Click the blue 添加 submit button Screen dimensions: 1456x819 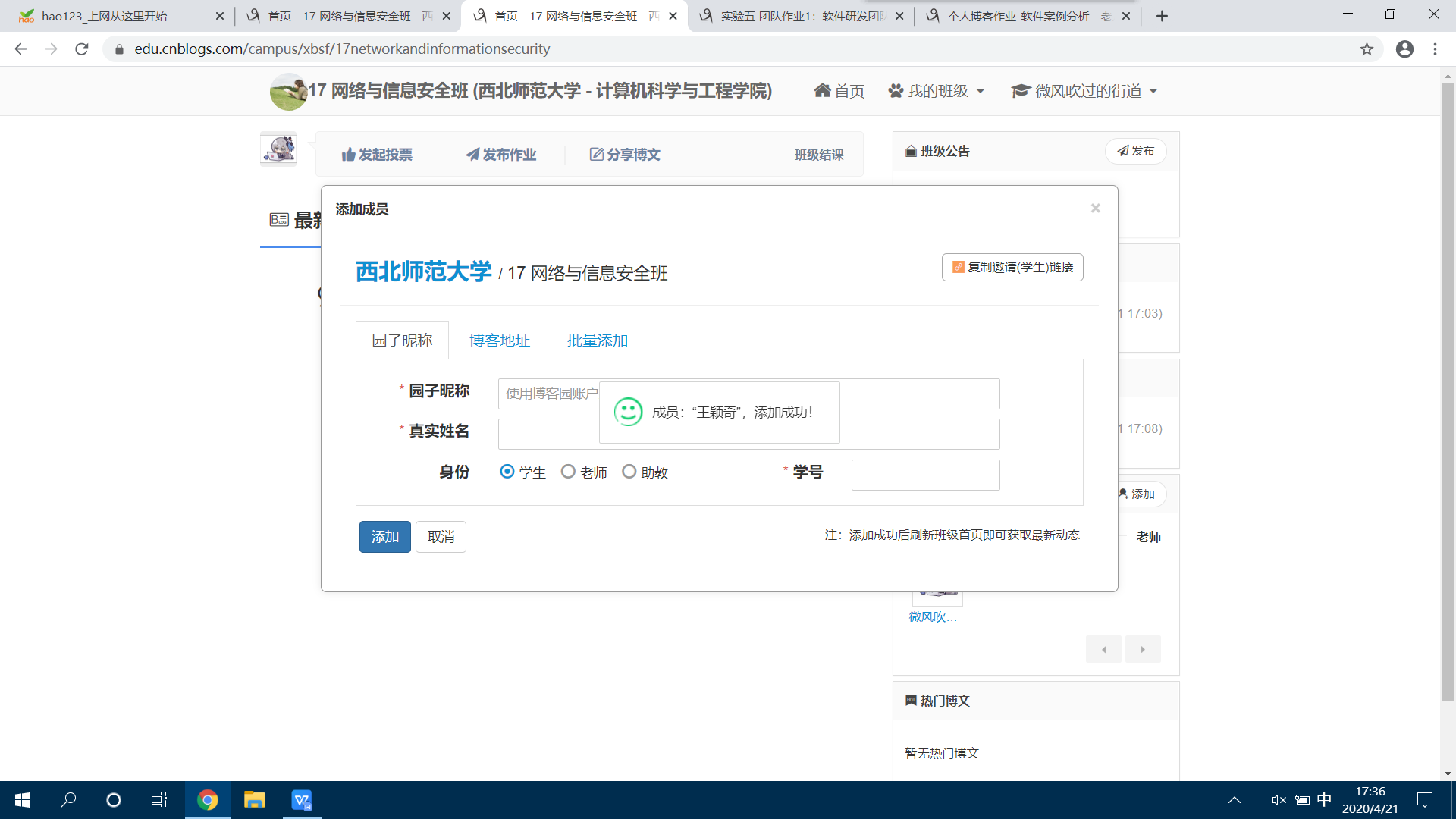[x=384, y=537]
